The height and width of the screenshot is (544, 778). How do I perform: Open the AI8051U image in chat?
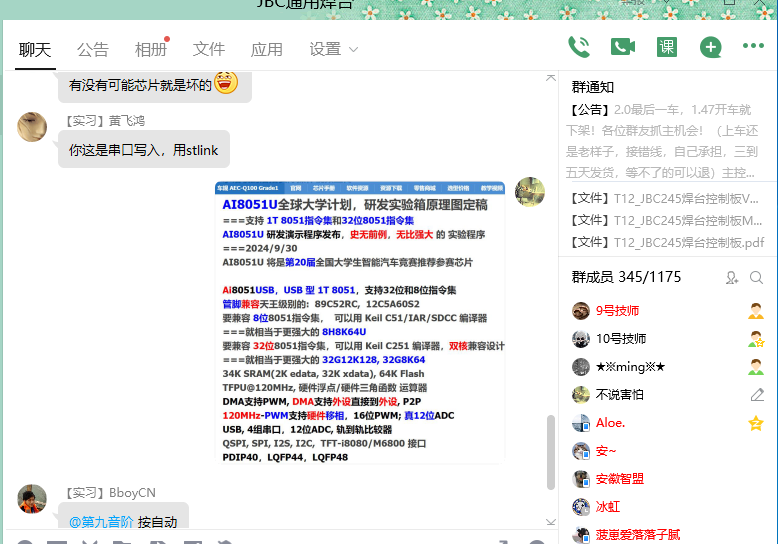click(x=360, y=323)
